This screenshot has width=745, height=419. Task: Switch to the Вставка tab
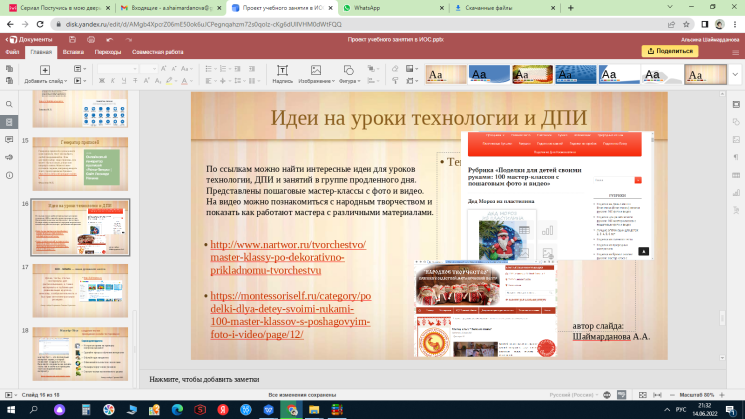73,50
